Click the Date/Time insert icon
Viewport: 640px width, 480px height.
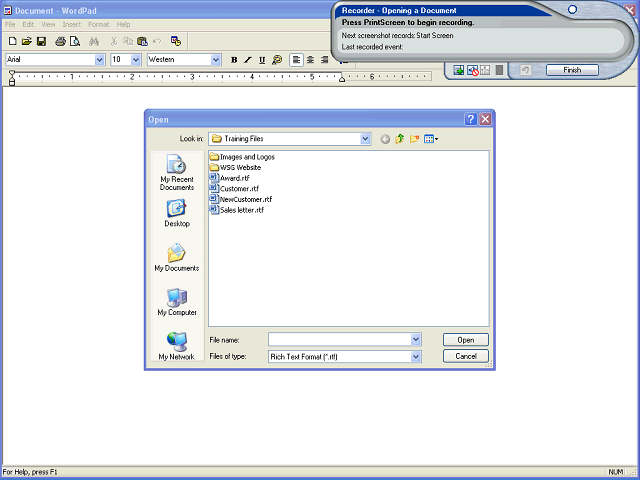pos(176,41)
